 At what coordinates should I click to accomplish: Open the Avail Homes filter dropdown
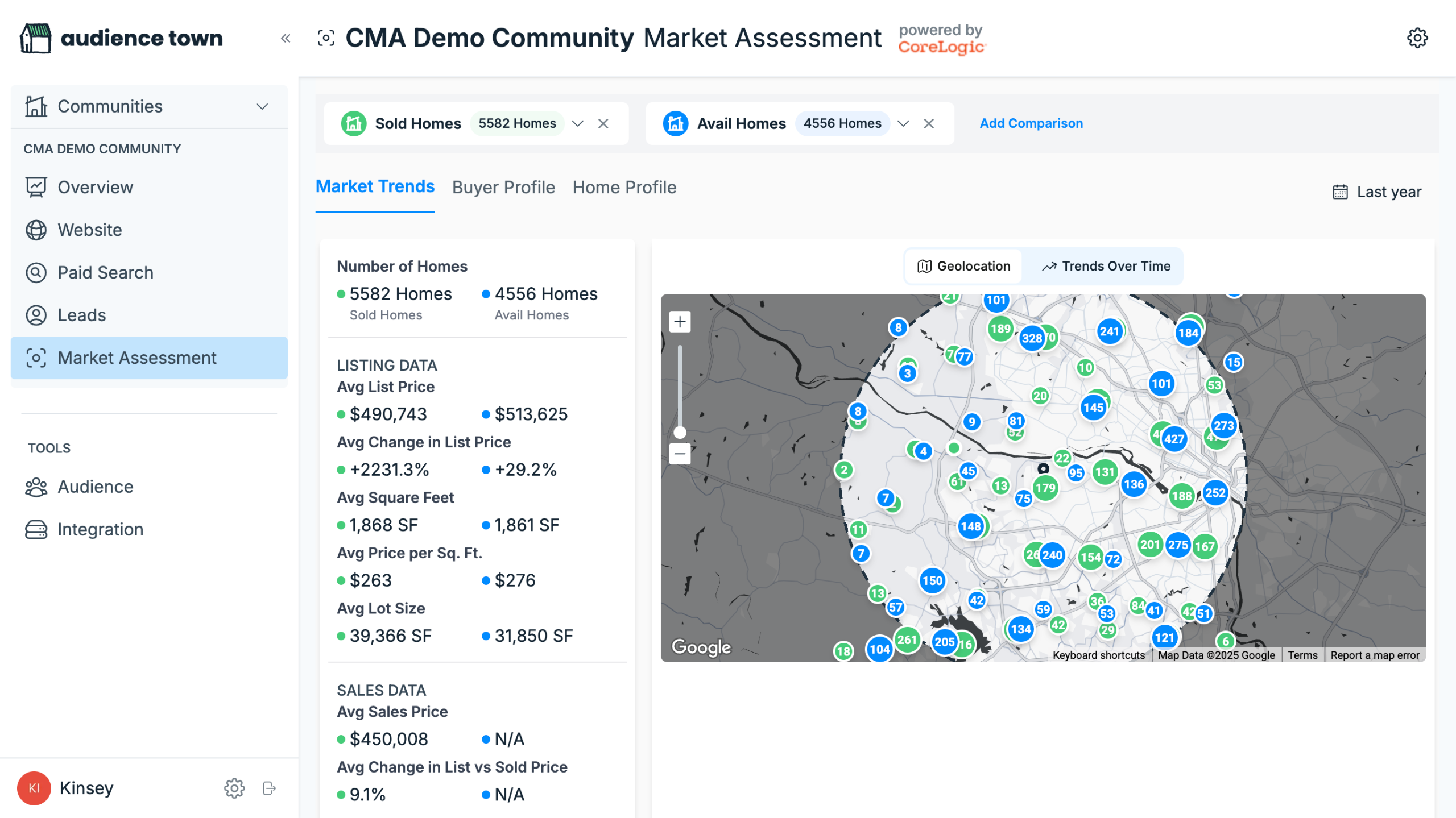(x=903, y=123)
